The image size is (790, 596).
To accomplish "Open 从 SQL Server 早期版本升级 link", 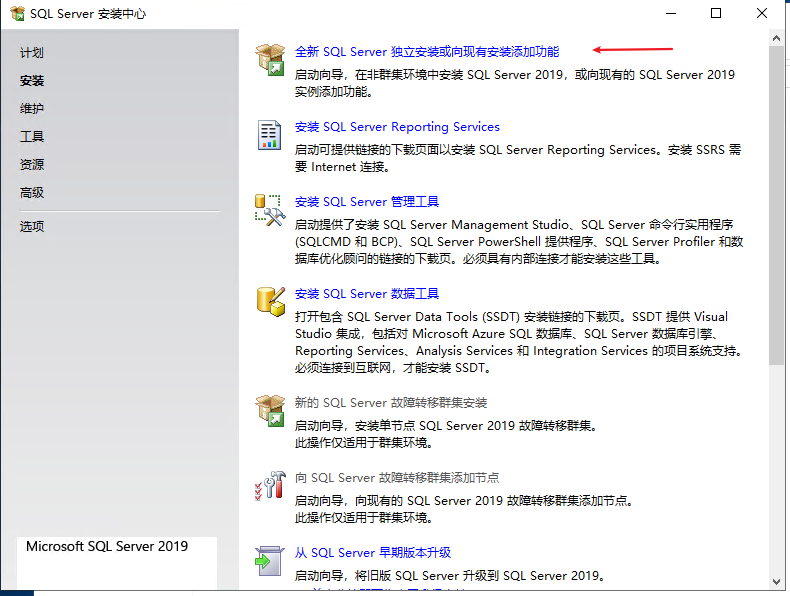I will tap(373, 553).
